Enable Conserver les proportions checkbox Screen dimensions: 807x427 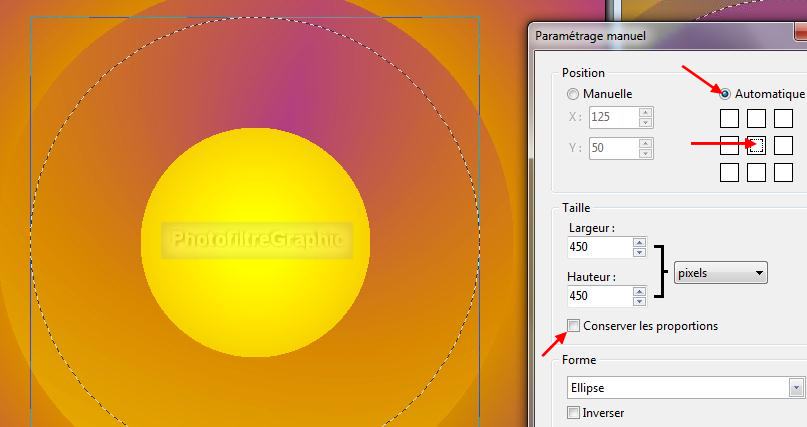point(573,326)
